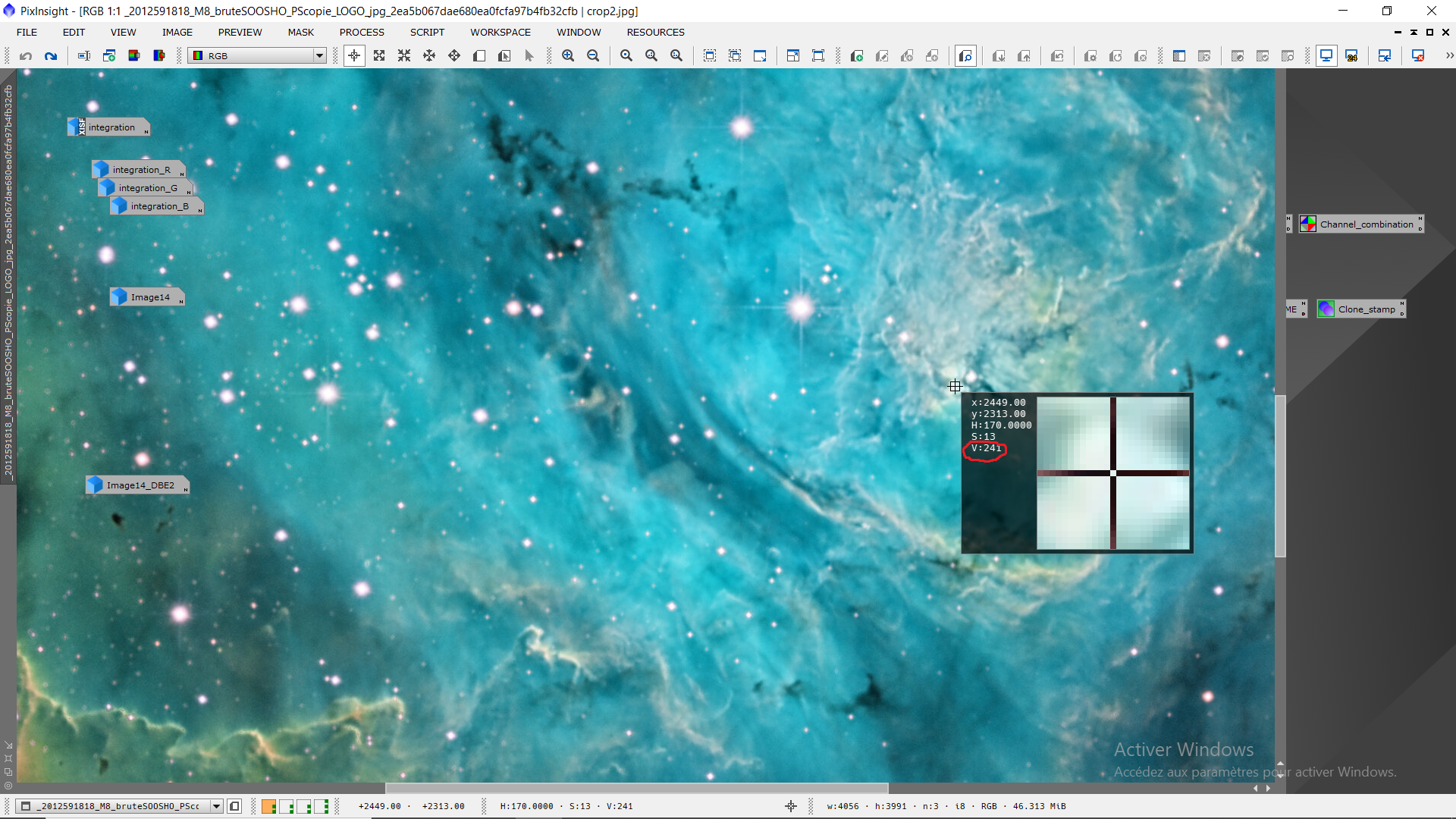Click the integration XISF icon label
Viewport: 1456px width, 819px height.
pyautogui.click(x=111, y=127)
